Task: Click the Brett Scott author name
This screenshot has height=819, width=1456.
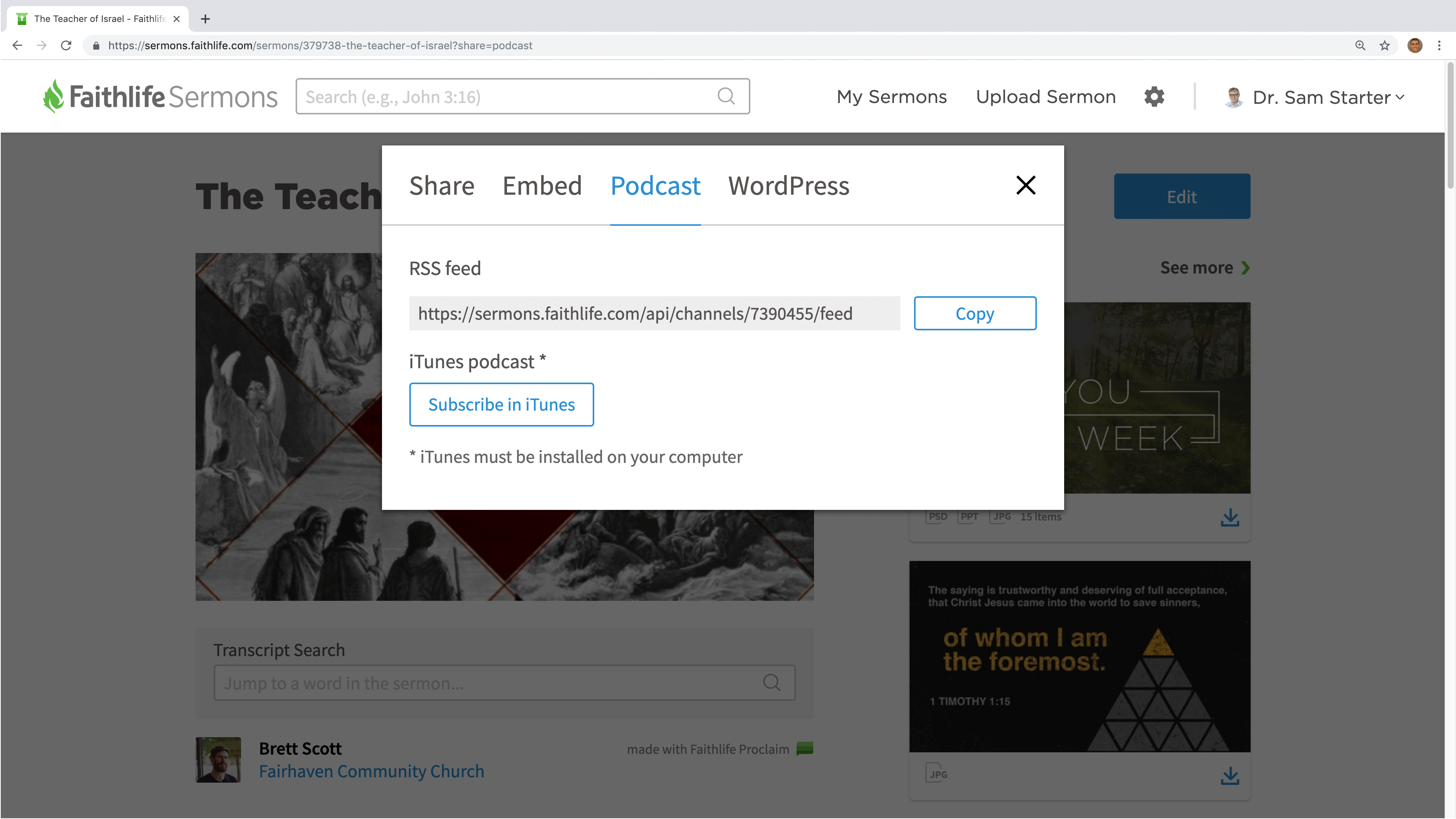Action: 300,749
